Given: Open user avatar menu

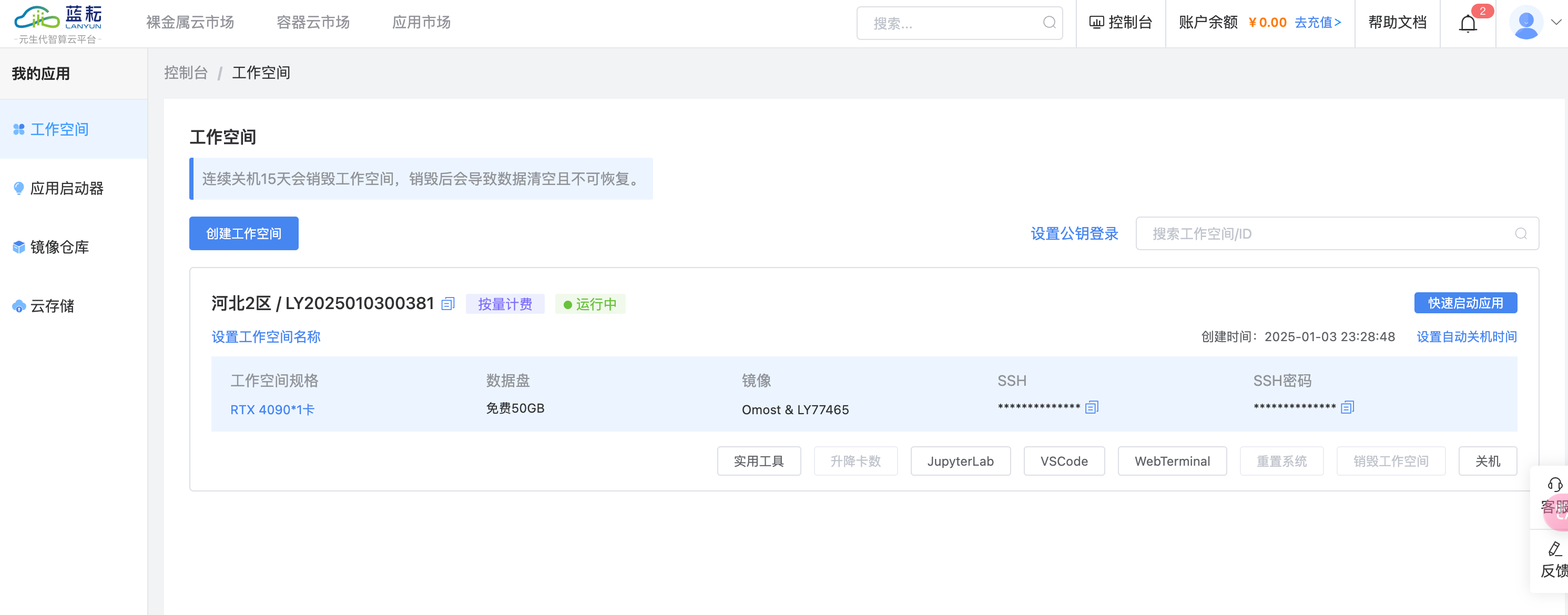Looking at the screenshot, I should pos(1525,23).
